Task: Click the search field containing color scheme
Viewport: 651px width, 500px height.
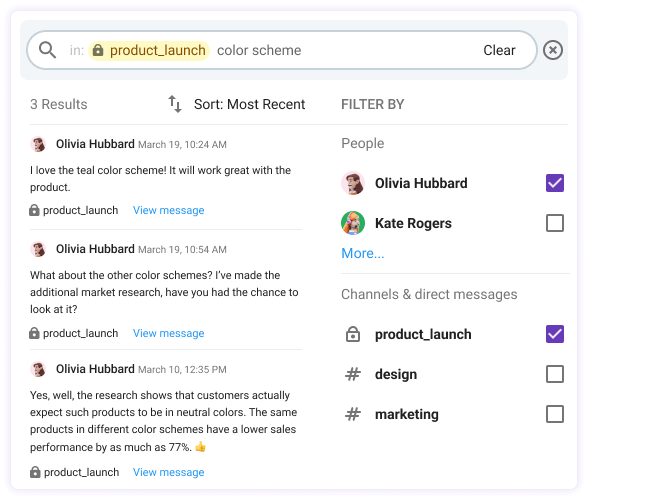Action: [340, 50]
